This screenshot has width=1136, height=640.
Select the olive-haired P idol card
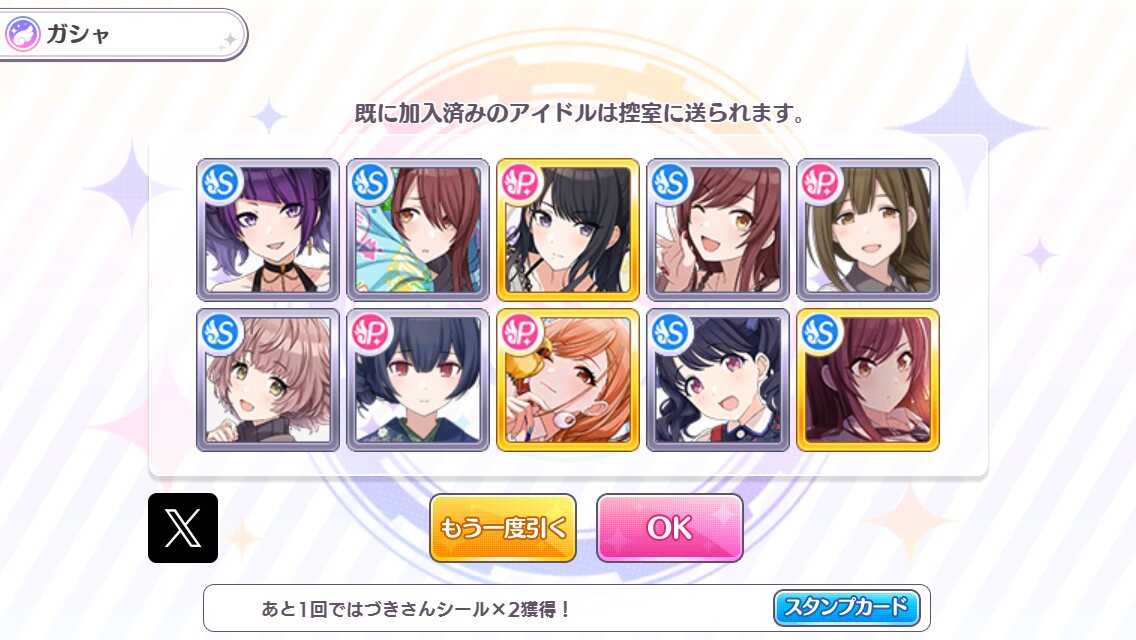(868, 230)
